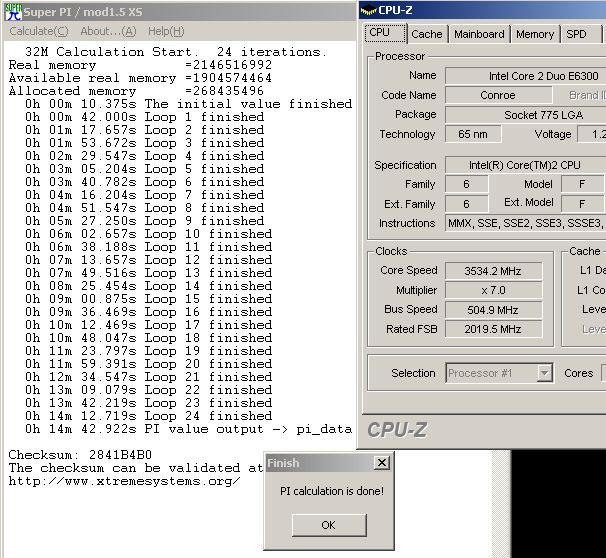The width and height of the screenshot is (606, 558).
Task: Click the 'Available real memory =1904574464' line
Action: click(x=140, y=78)
